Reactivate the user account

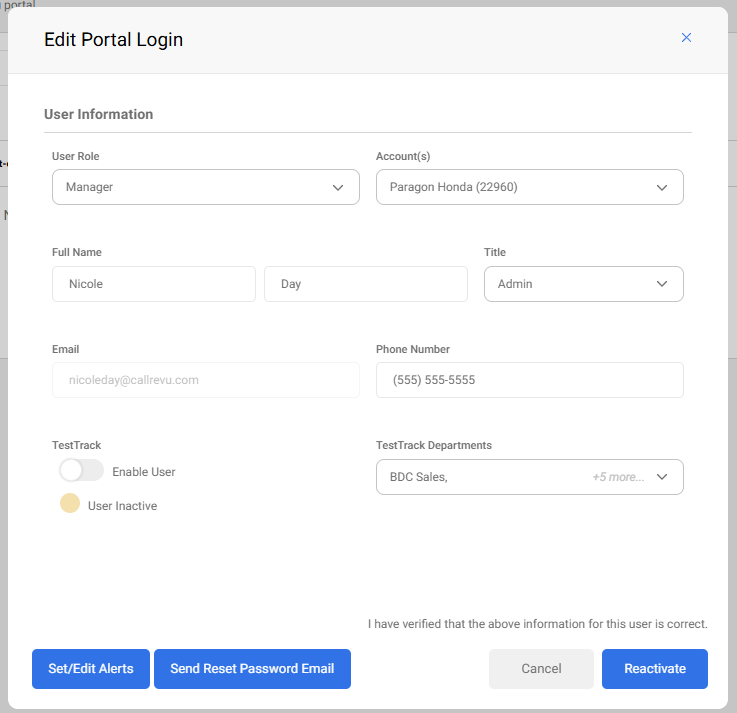point(655,669)
